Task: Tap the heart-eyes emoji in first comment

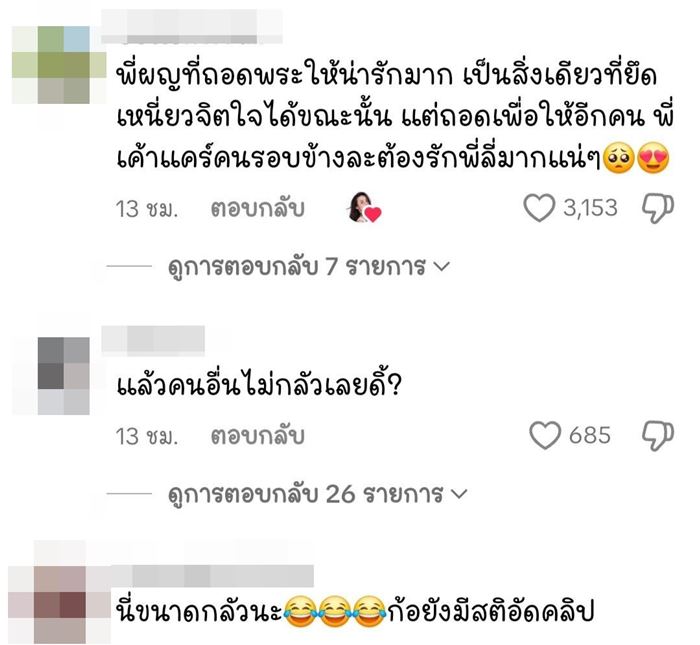Action: (x=654, y=158)
